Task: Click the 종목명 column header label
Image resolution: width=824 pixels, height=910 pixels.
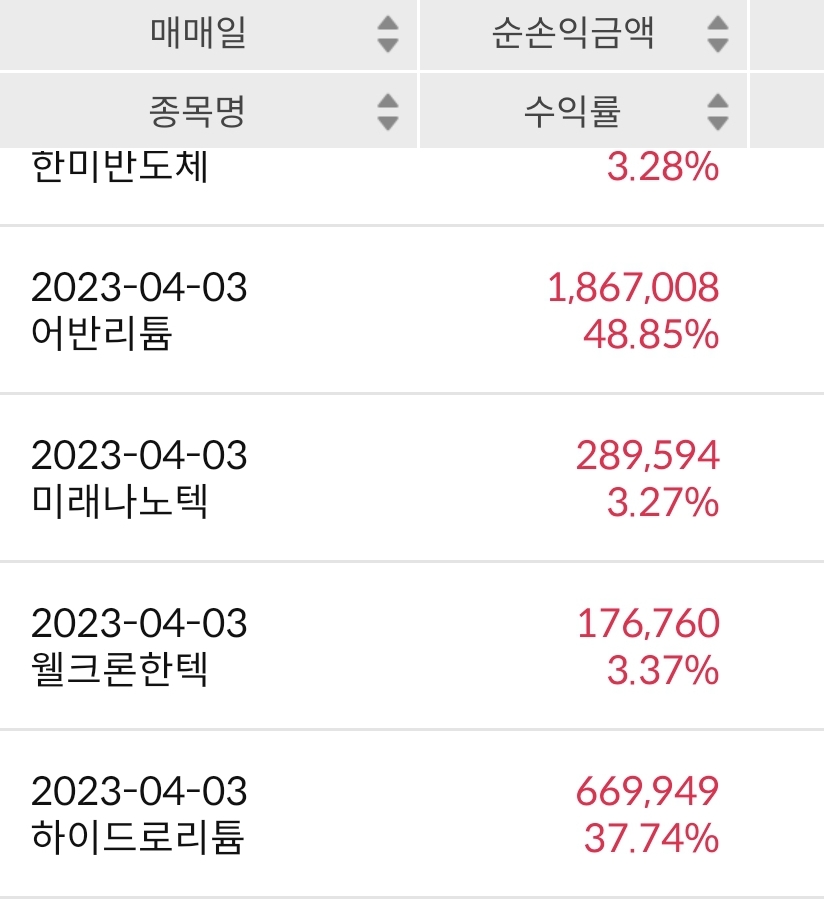Action: click(x=197, y=111)
